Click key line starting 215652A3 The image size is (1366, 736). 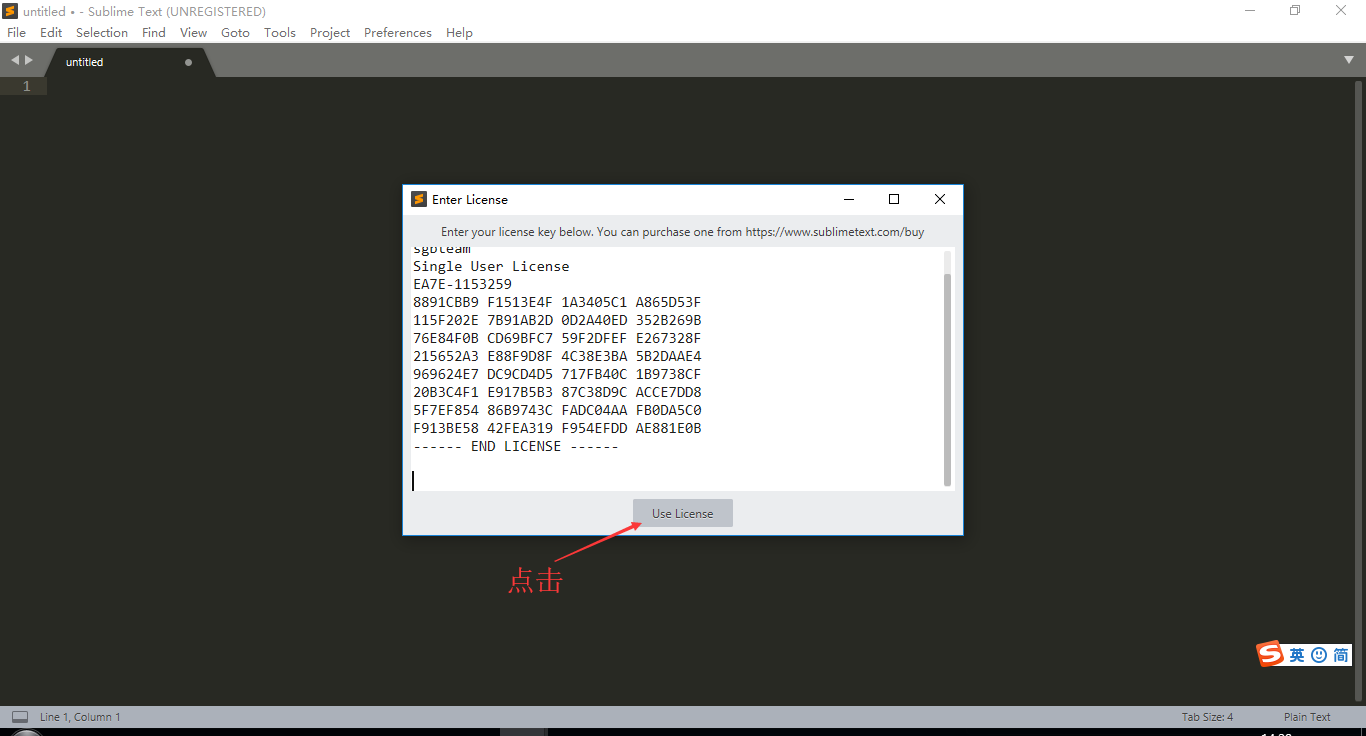(557, 356)
